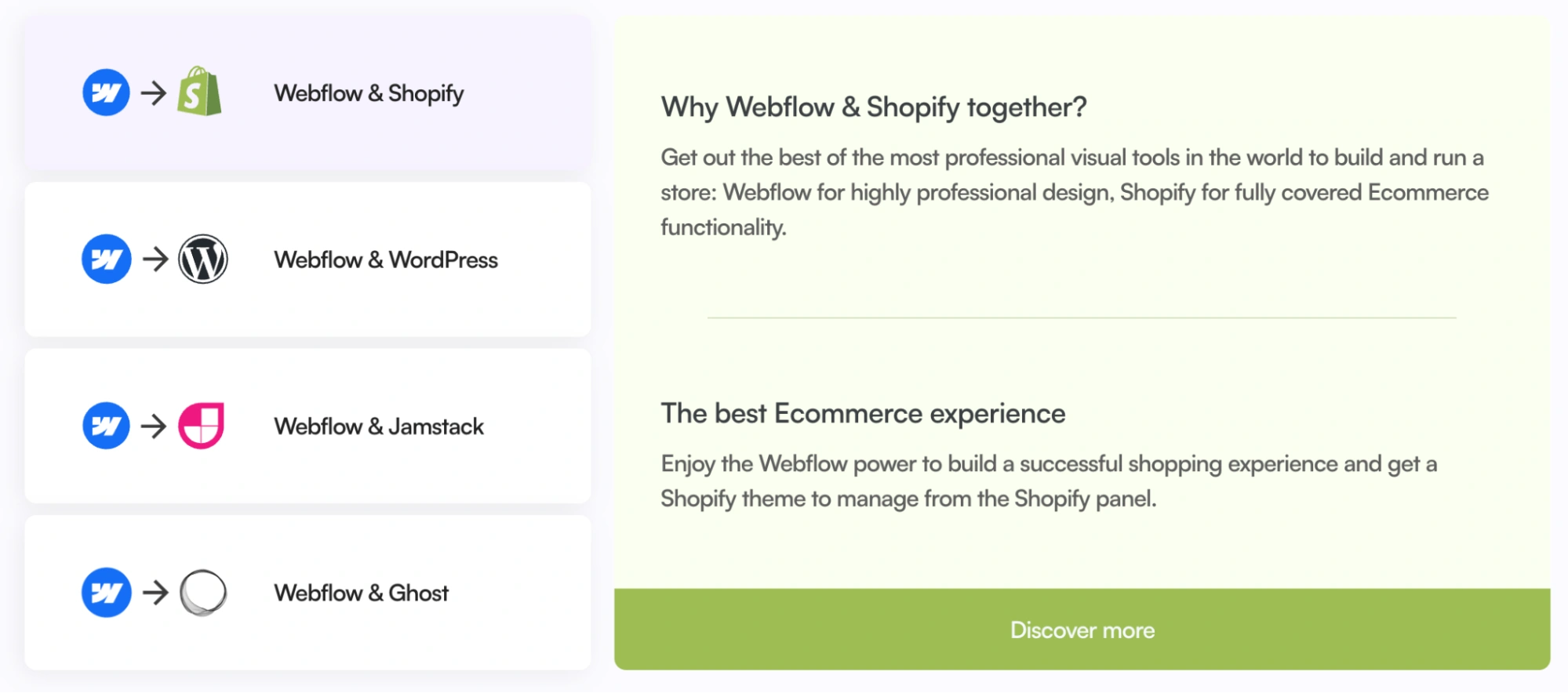Switch to the Webflow & WordPress tab

tap(307, 259)
